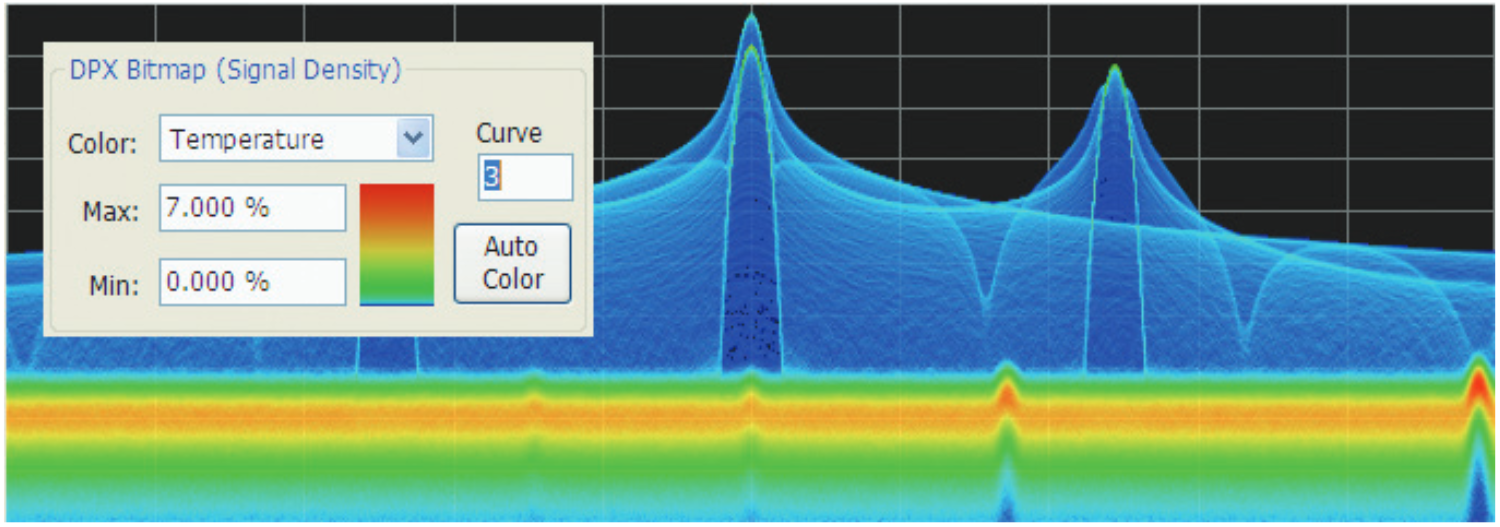Click the Max: label

pos(109,211)
